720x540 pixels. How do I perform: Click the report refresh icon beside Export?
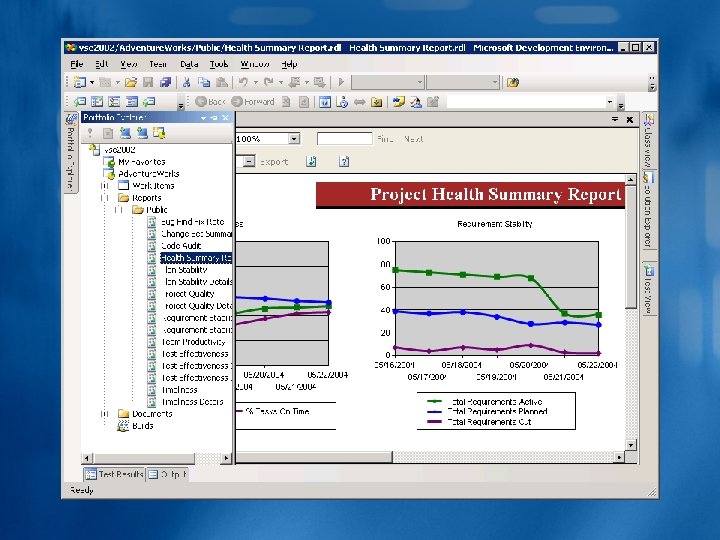(311, 162)
